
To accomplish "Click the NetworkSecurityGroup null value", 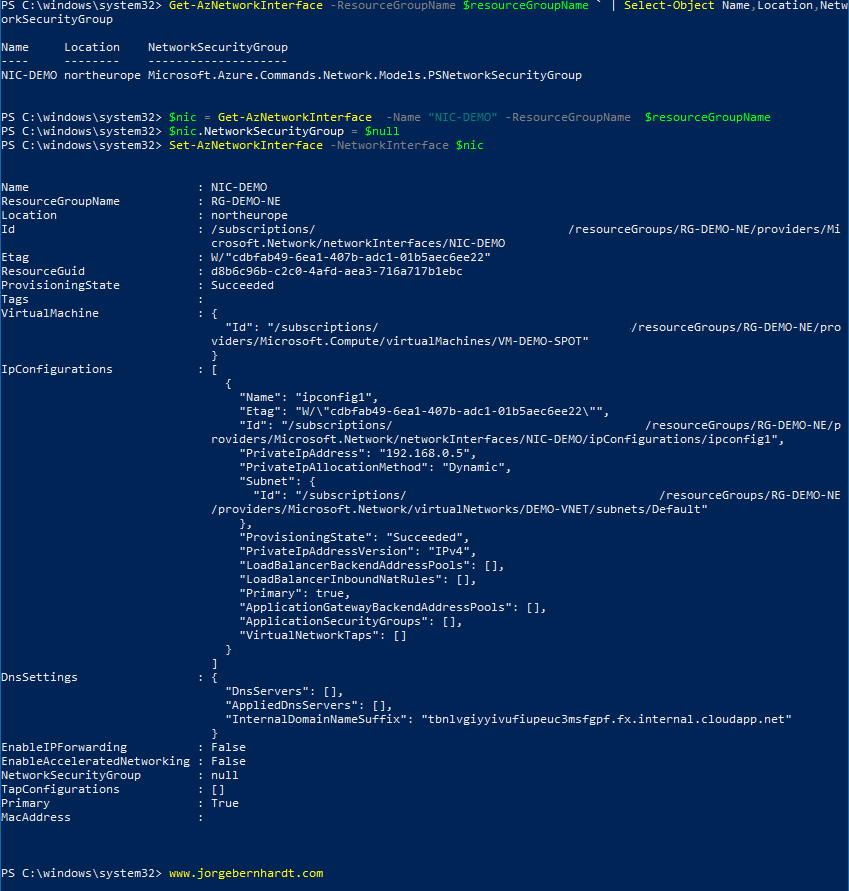I will 224,775.
